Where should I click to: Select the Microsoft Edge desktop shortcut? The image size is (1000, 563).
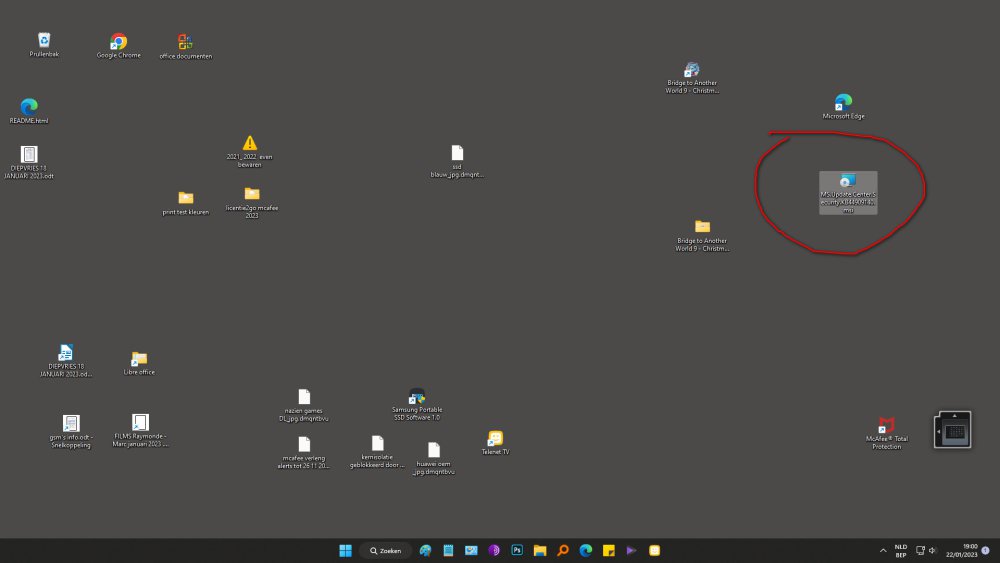click(843, 103)
